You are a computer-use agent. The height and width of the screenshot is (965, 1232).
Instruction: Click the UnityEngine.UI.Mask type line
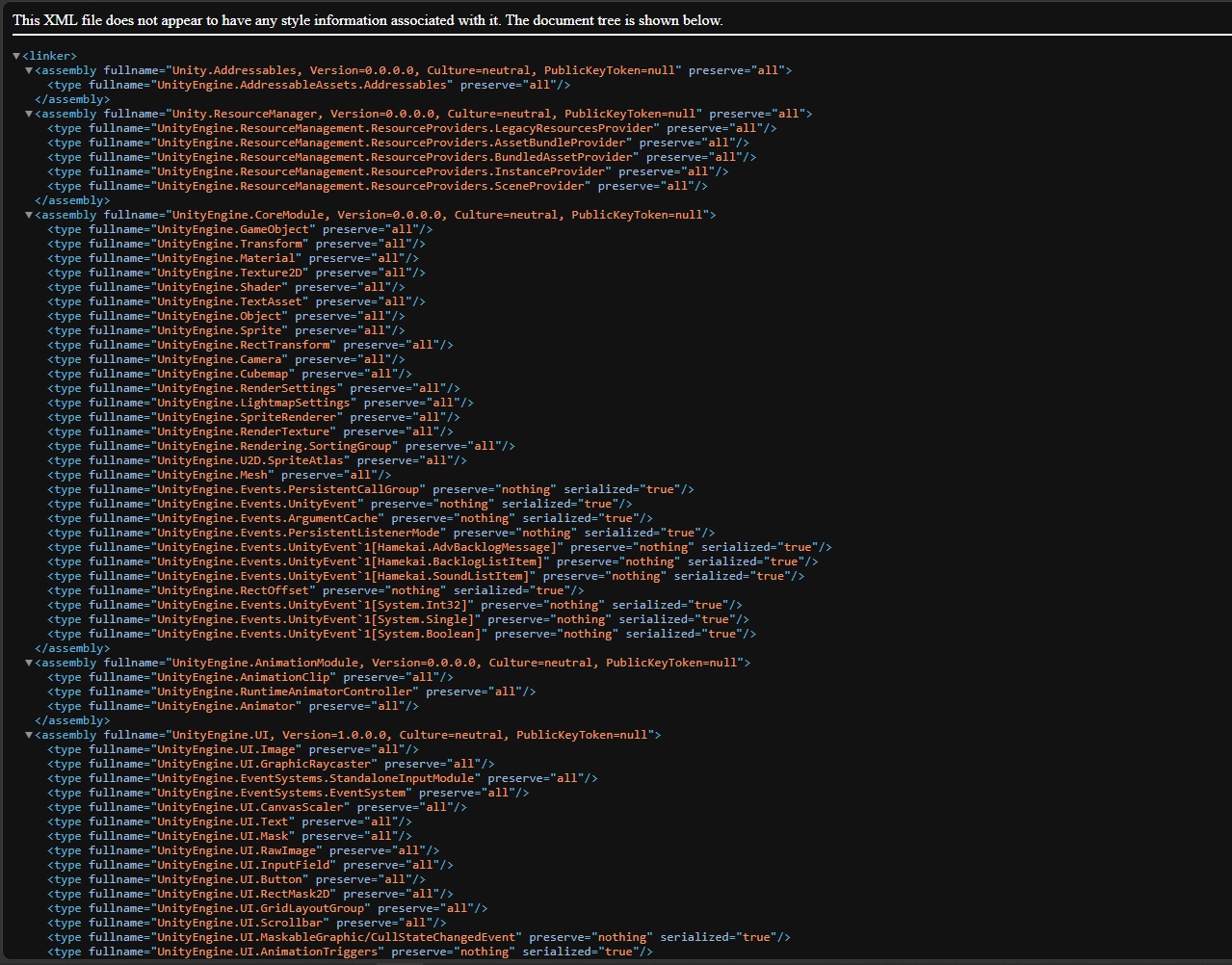[x=230, y=836]
